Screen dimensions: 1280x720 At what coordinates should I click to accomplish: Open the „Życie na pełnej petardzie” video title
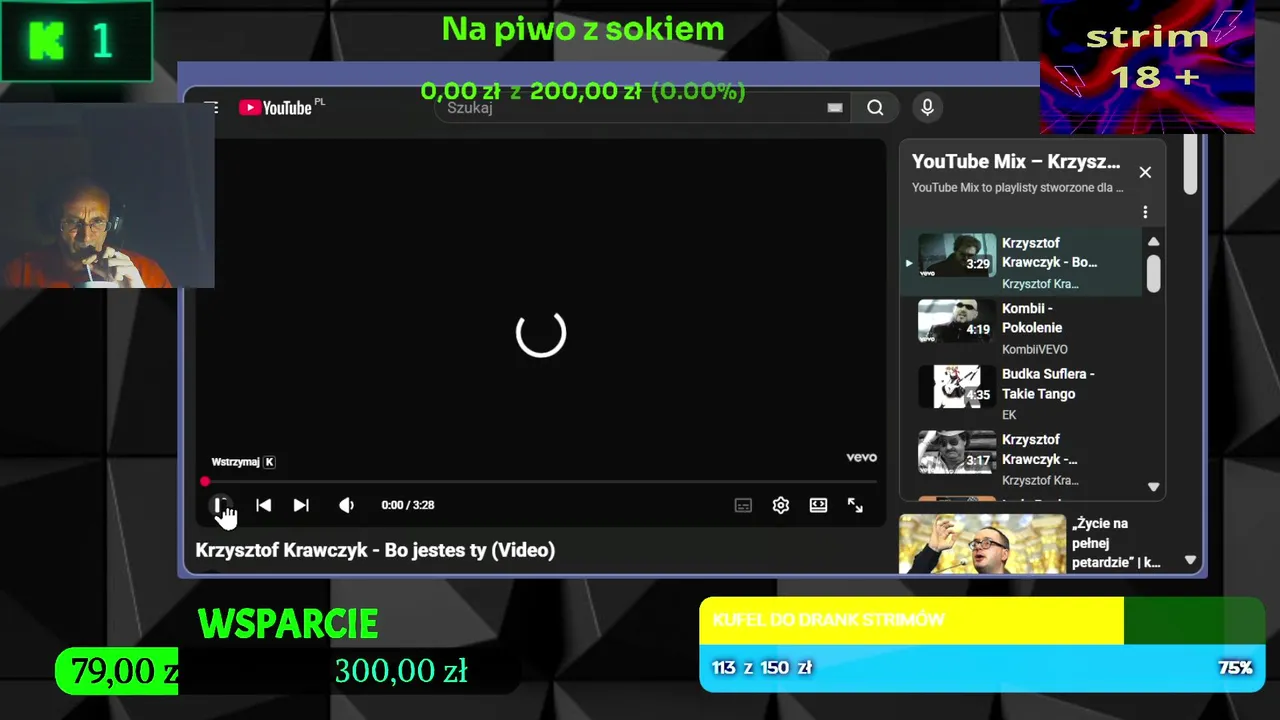(1116, 543)
